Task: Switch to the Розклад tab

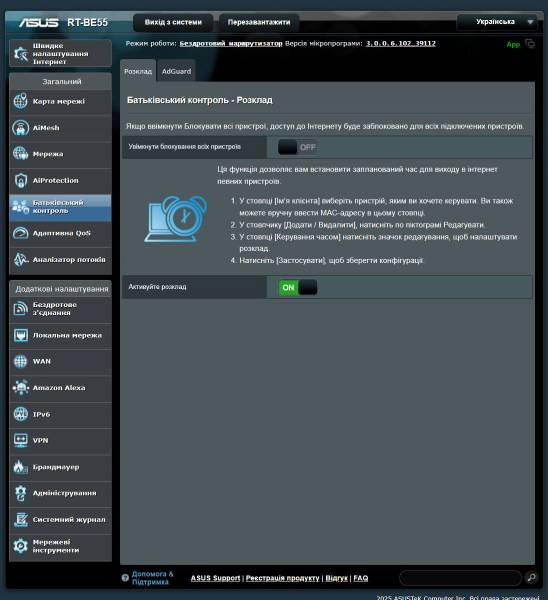Action: coord(138,71)
